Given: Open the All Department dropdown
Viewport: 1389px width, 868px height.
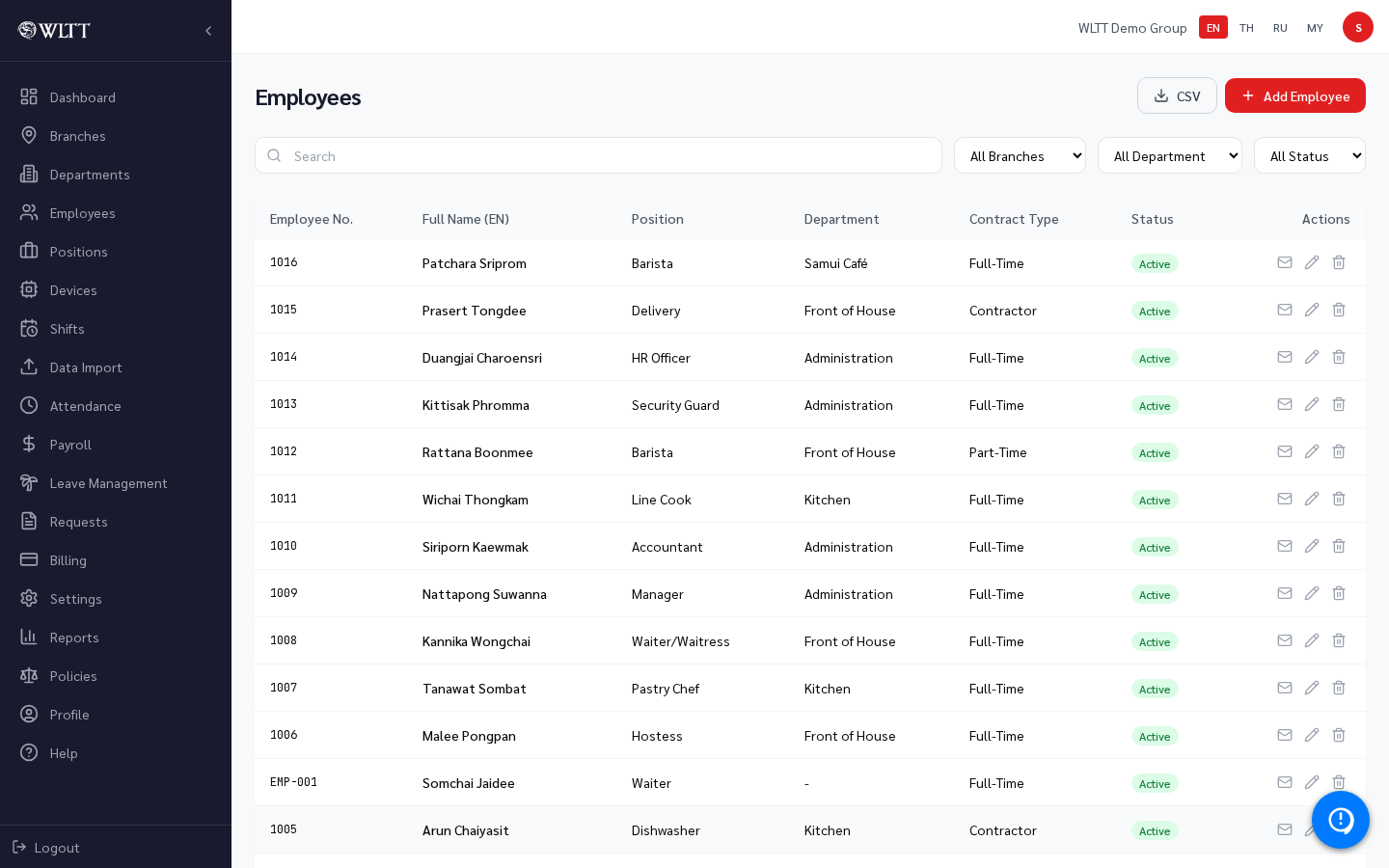Looking at the screenshot, I should tap(1170, 155).
